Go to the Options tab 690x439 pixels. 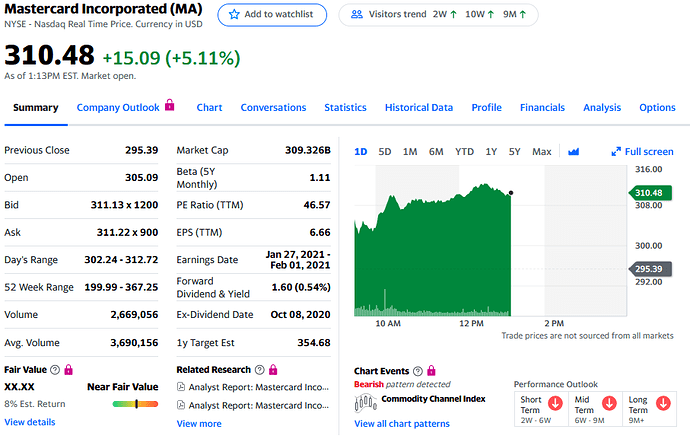coord(657,108)
